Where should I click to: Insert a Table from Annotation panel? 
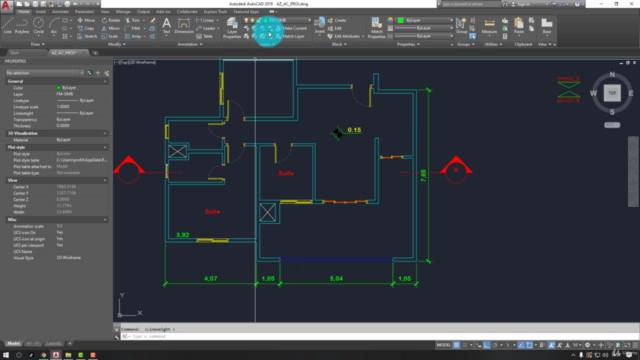tap(204, 36)
